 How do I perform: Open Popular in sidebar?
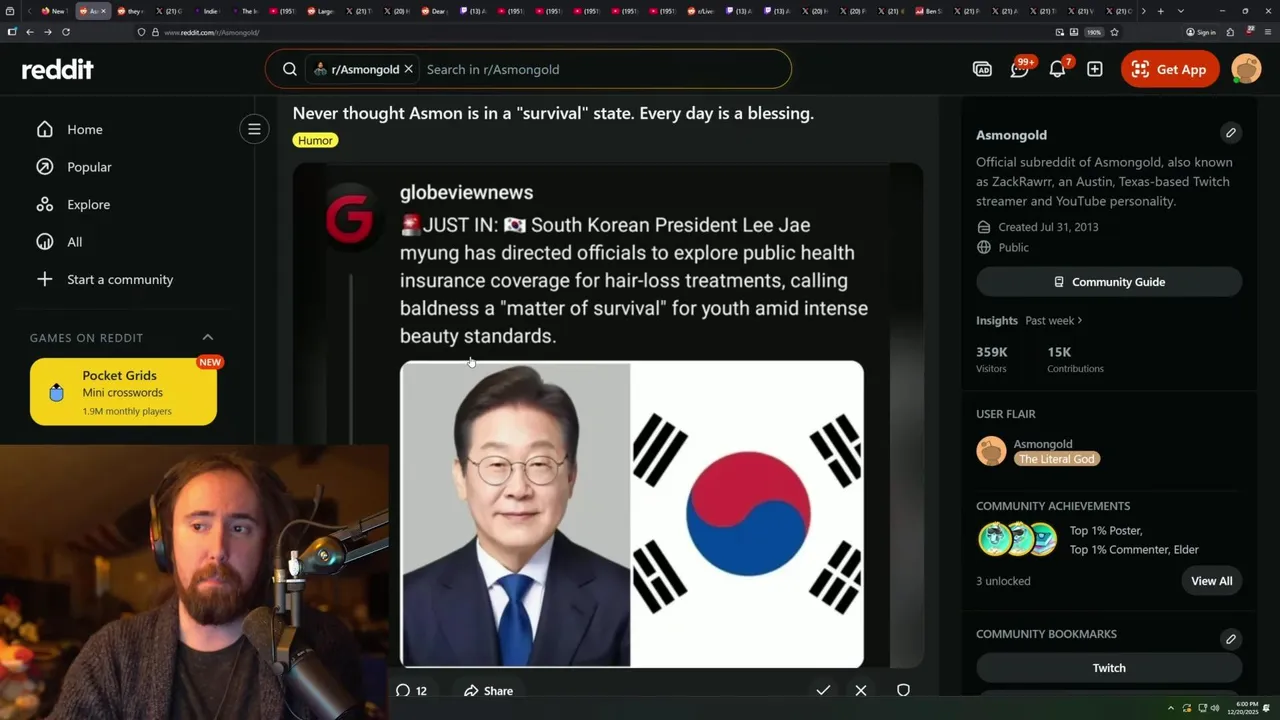coord(75,167)
